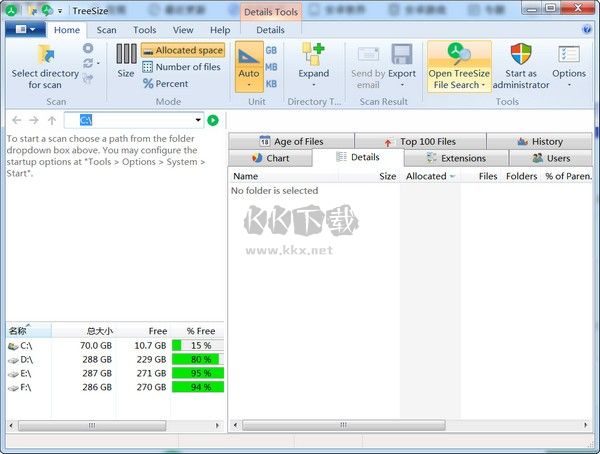Viewport: 600px width, 454px height.
Task: Click Select directory for scan icon
Action: click(46, 54)
